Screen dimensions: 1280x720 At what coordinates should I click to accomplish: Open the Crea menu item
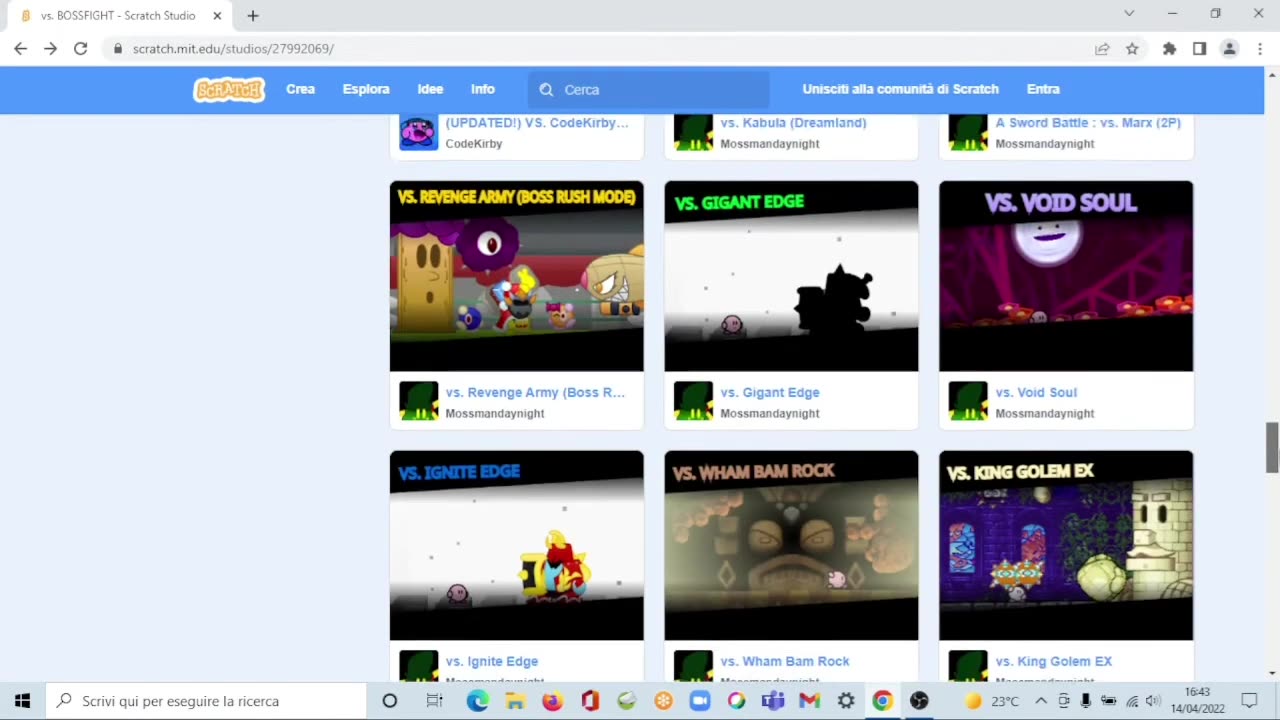coord(300,89)
